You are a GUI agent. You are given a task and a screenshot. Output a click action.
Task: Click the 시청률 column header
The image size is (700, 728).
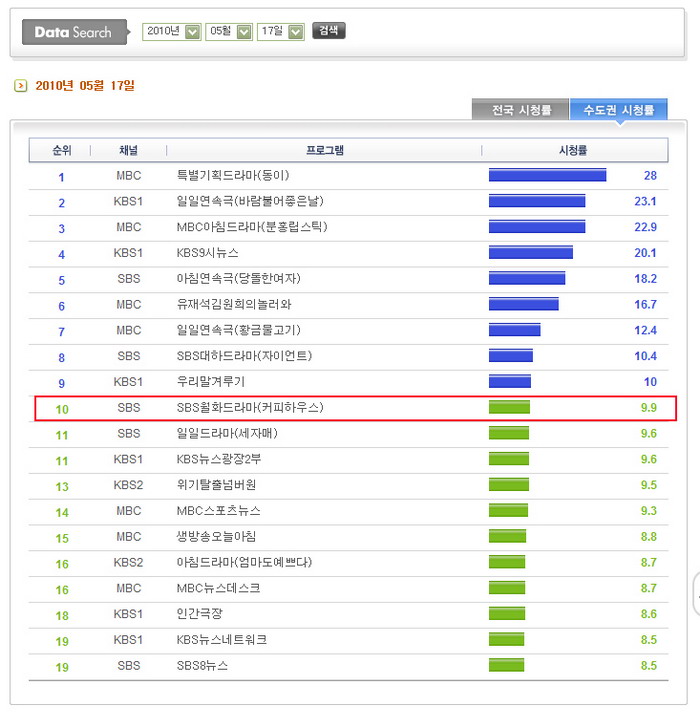coord(573,150)
